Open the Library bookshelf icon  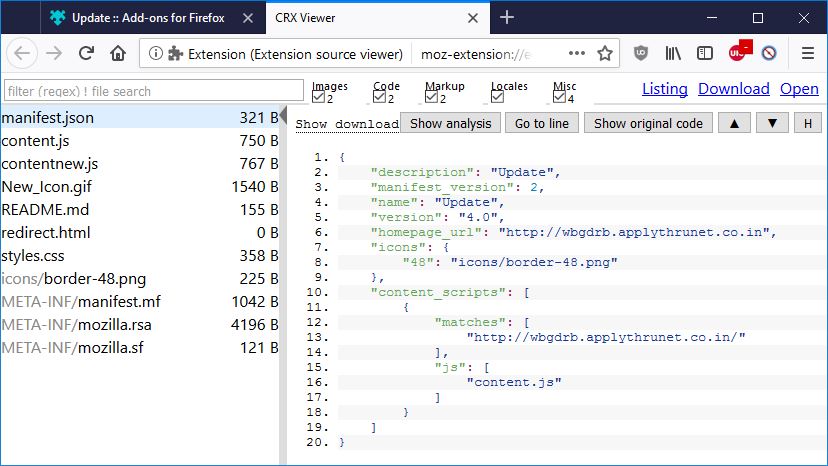click(675, 54)
